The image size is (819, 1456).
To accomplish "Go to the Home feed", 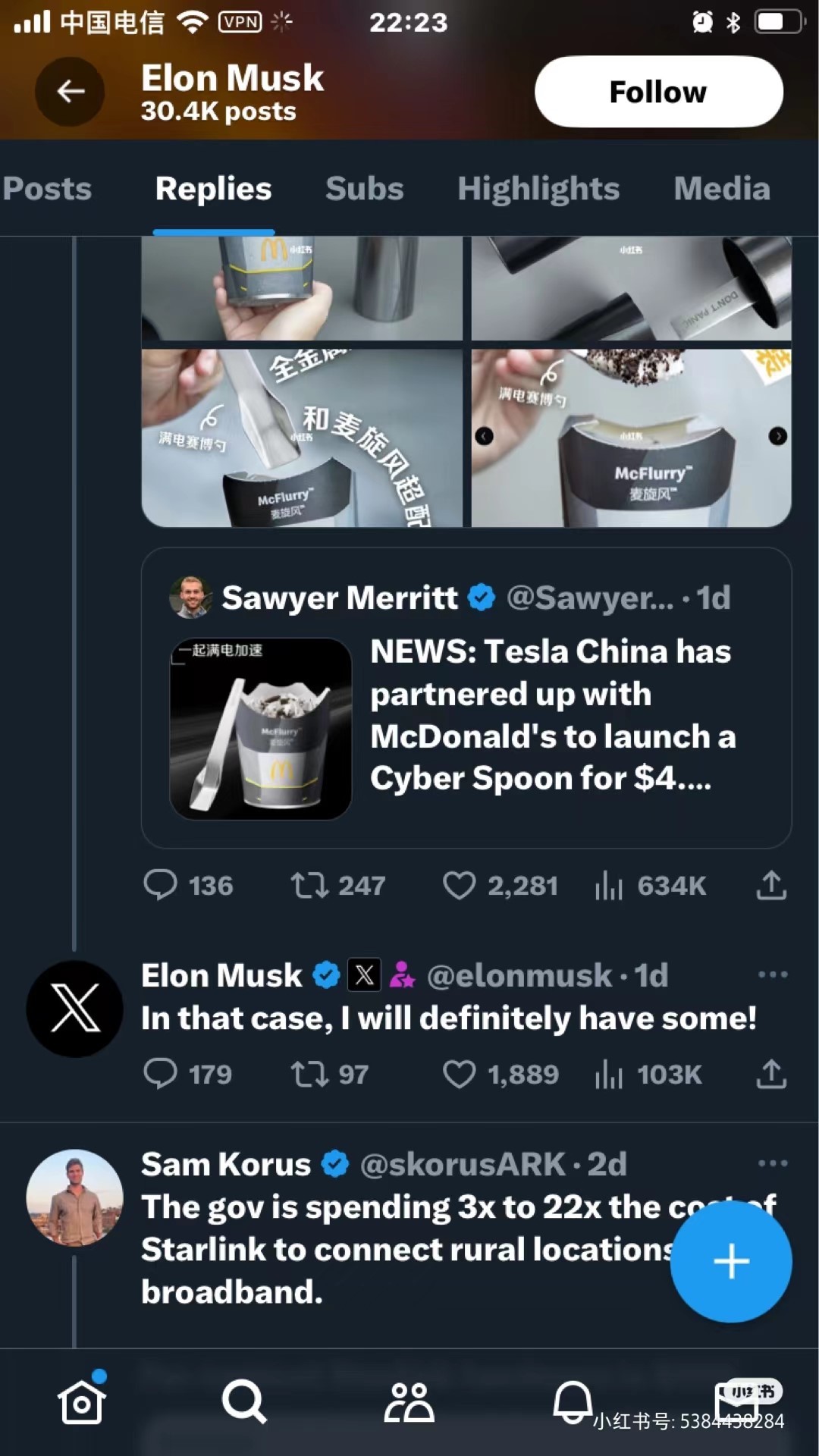I will pos(81,1403).
